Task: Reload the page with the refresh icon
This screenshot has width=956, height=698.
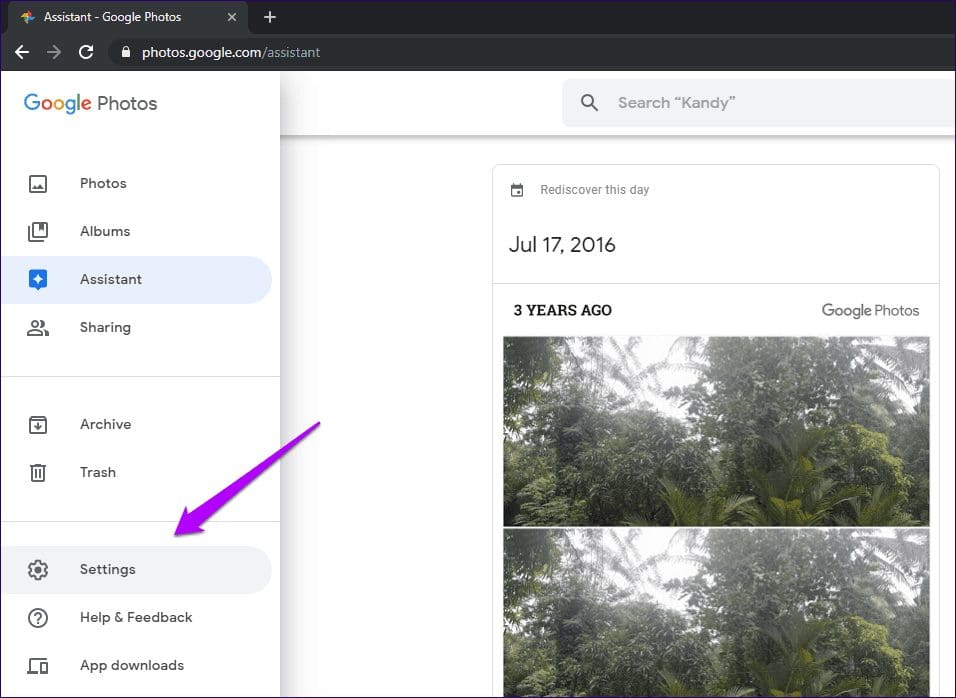Action: pyautogui.click(x=86, y=52)
